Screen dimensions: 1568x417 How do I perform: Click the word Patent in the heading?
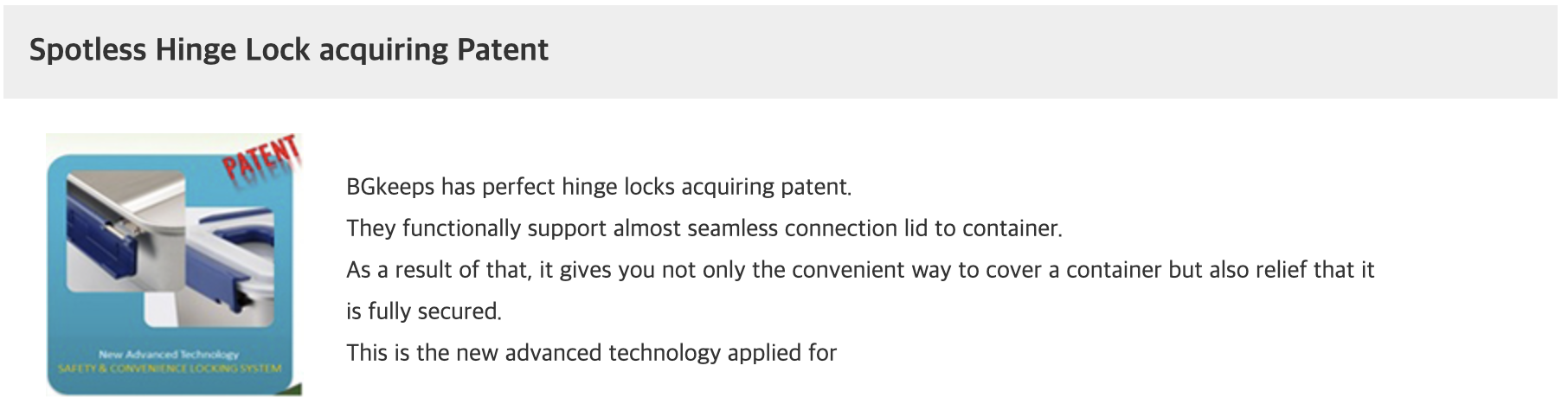point(502,50)
